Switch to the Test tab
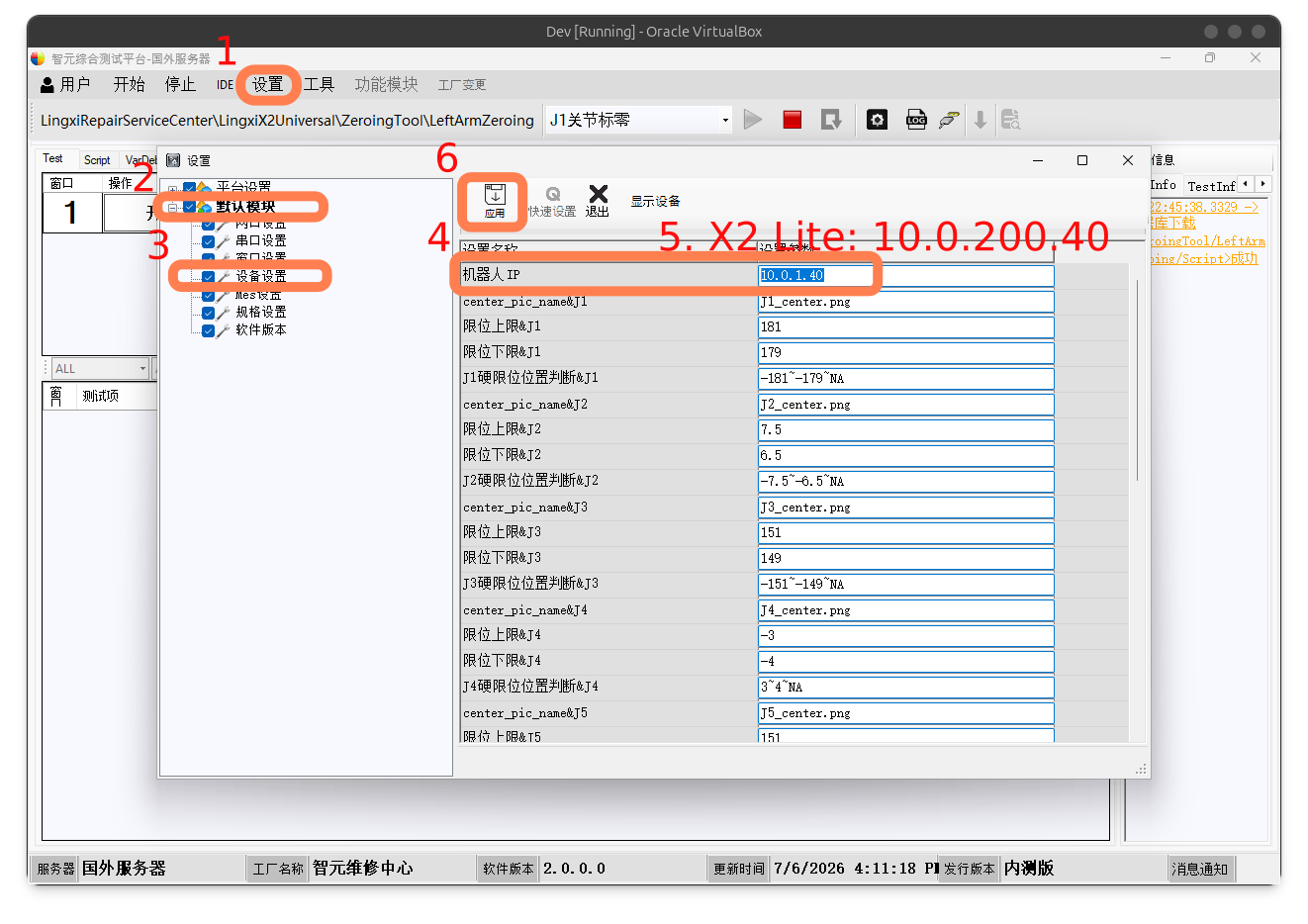1308x924 pixels. (x=52, y=158)
